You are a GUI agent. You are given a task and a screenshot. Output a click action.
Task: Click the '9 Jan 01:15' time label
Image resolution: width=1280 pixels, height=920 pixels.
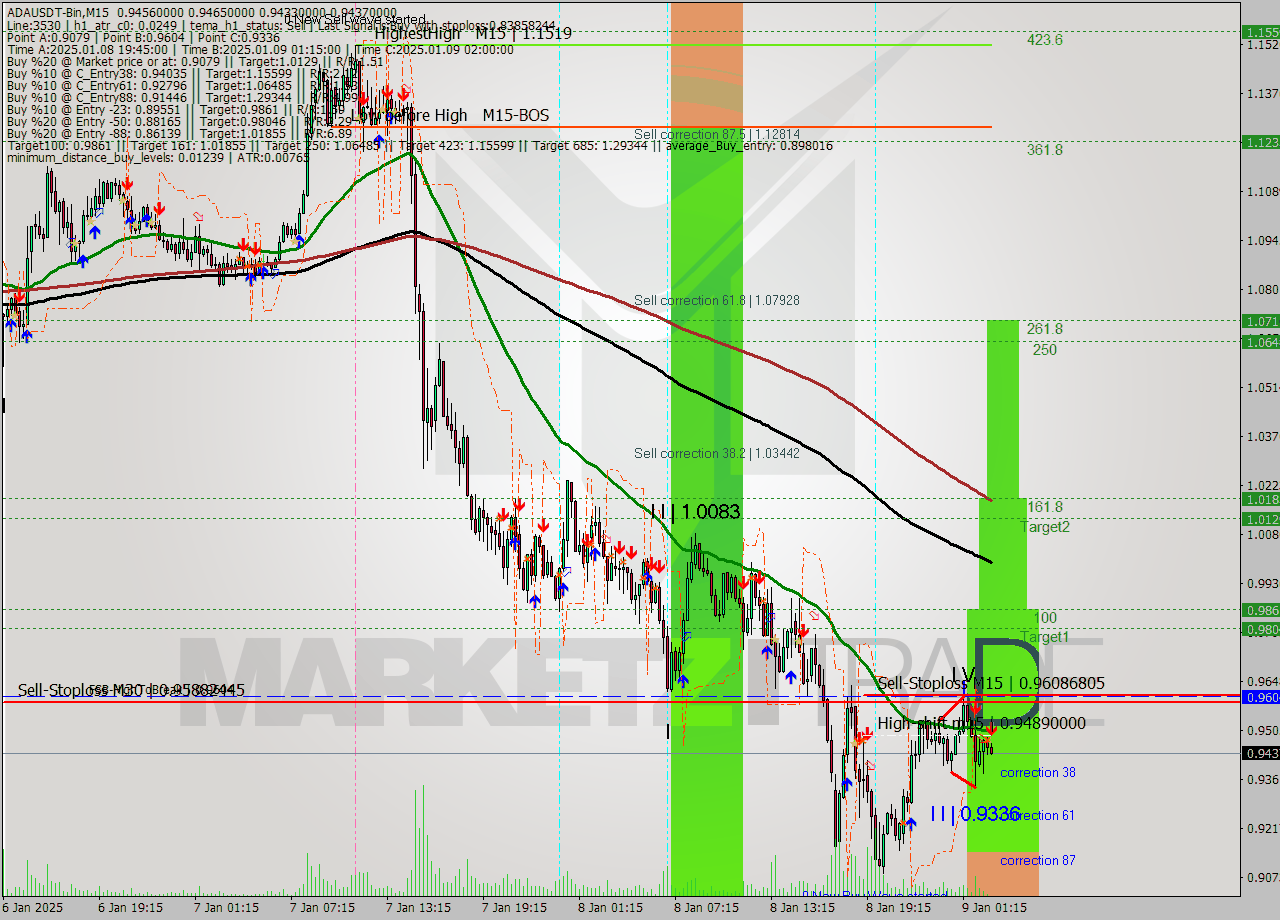pyautogui.click(x=994, y=908)
